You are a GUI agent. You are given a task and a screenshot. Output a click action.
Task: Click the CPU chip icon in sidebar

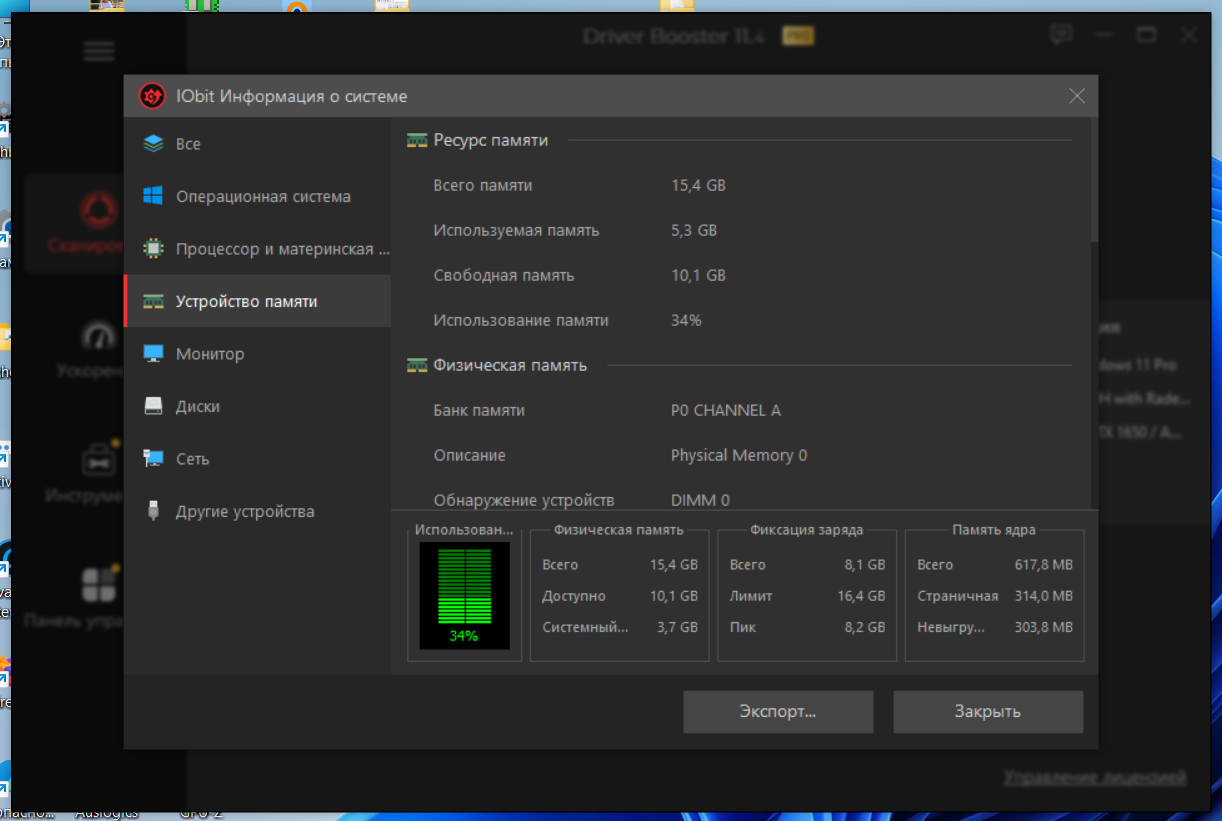(153, 249)
